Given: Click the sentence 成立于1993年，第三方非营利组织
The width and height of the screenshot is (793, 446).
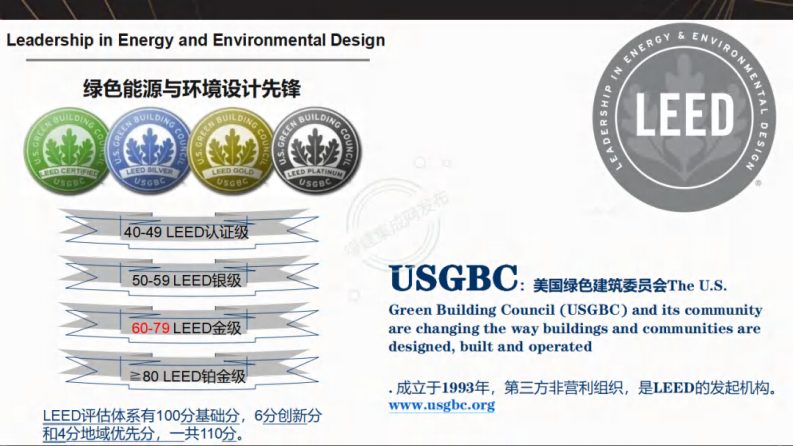Looking at the screenshot, I should (512, 388).
